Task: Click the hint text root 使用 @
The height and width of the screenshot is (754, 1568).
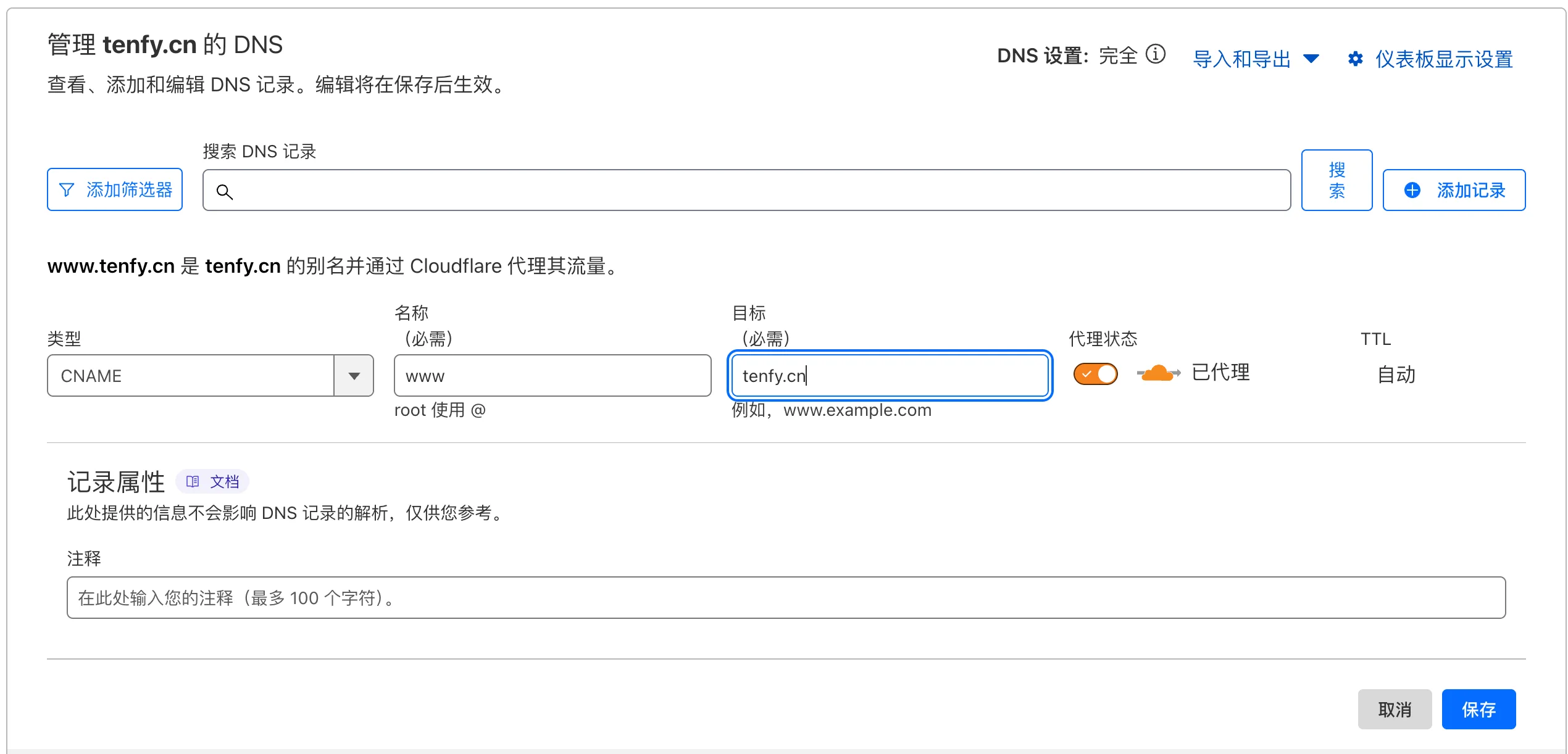Action: 440,410
